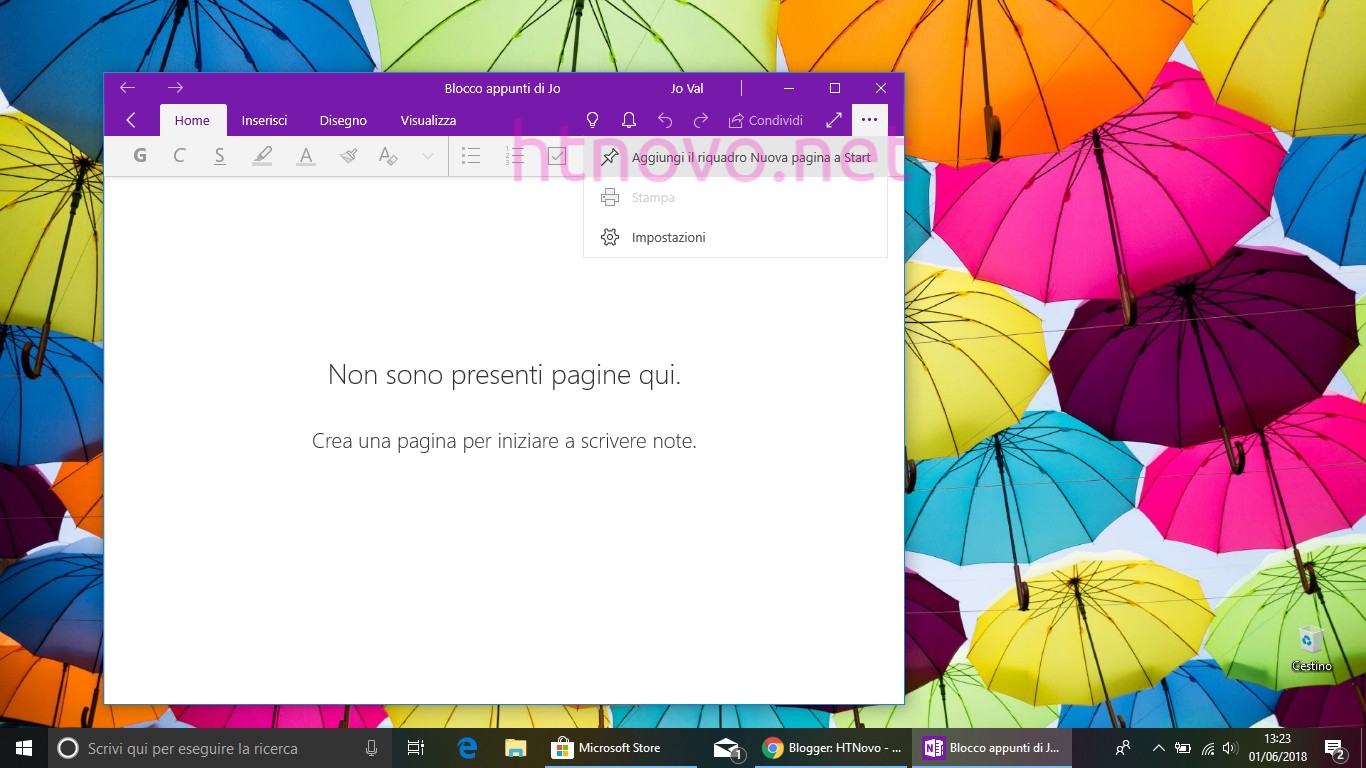Toggle the to-do checkbox tag
This screenshot has height=768, width=1366.
click(x=556, y=156)
